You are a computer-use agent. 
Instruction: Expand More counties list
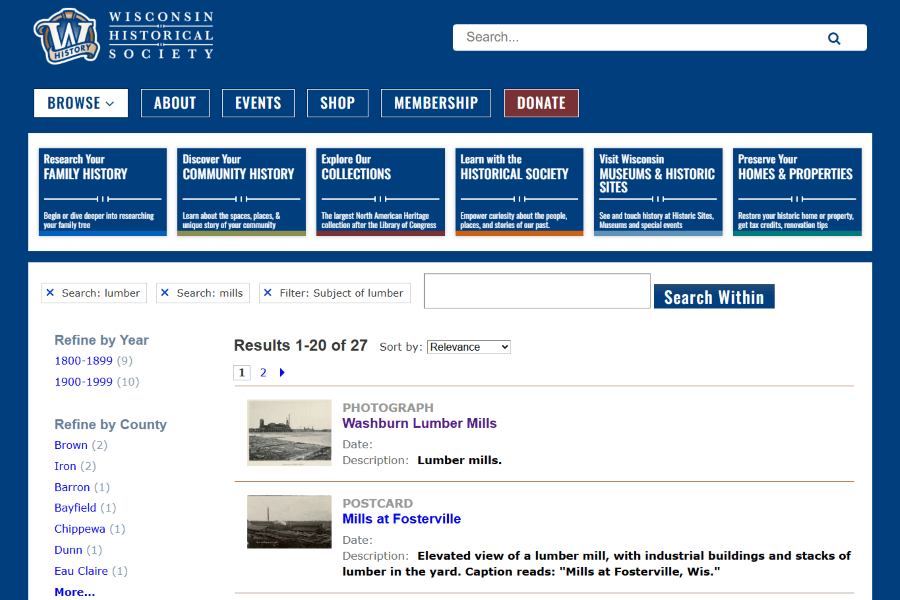coord(75,592)
